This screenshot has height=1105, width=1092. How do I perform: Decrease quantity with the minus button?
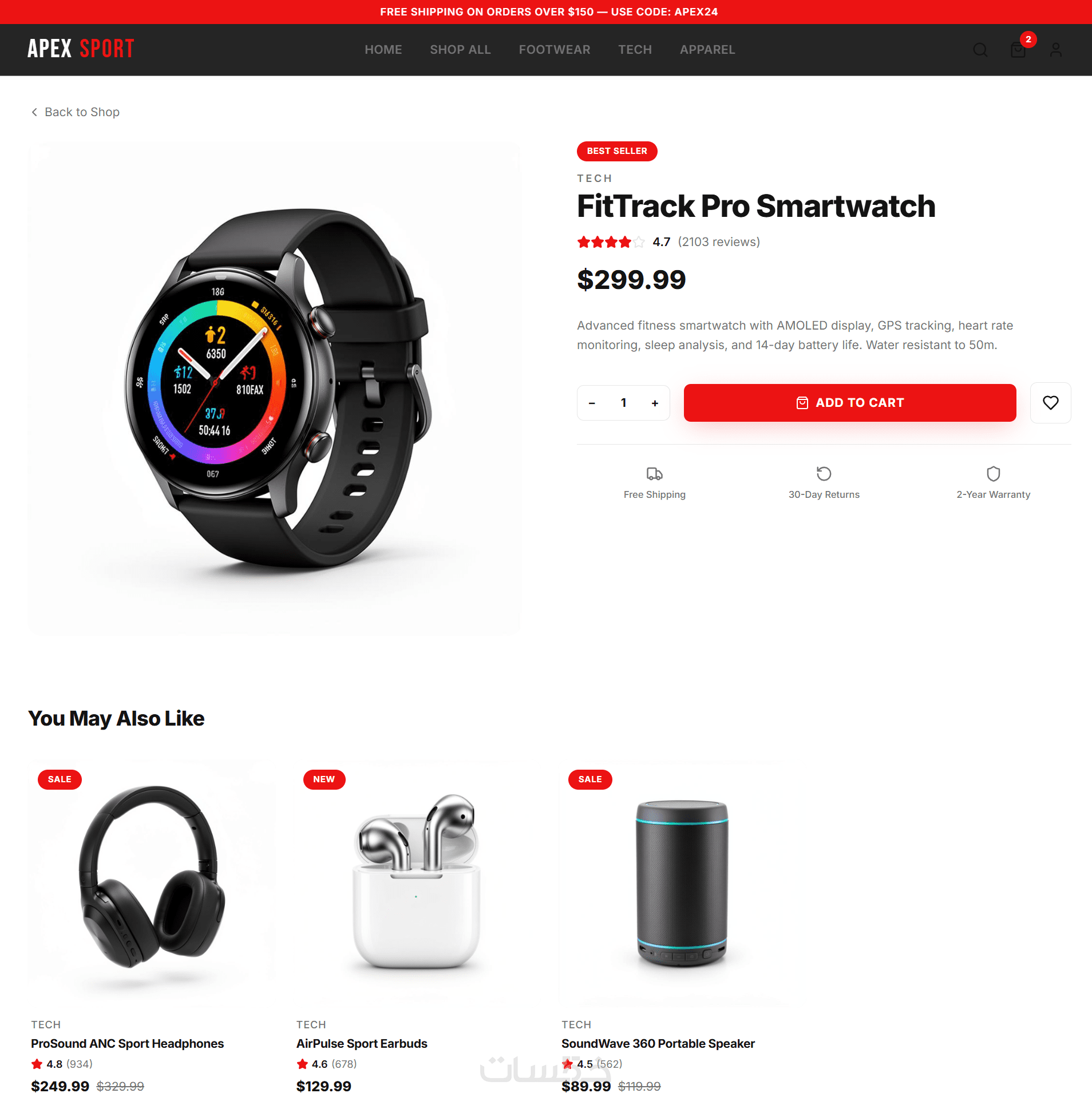pyautogui.click(x=592, y=403)
